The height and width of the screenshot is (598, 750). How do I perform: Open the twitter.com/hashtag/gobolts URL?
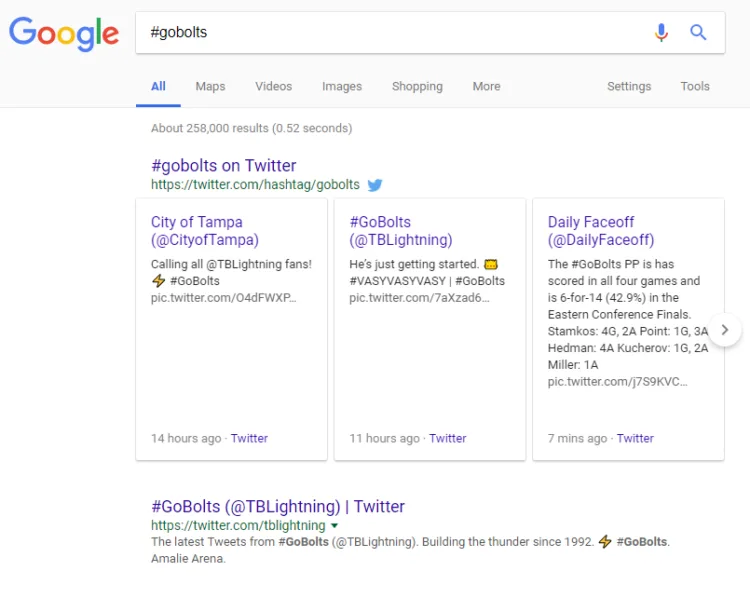click(255, 185)
